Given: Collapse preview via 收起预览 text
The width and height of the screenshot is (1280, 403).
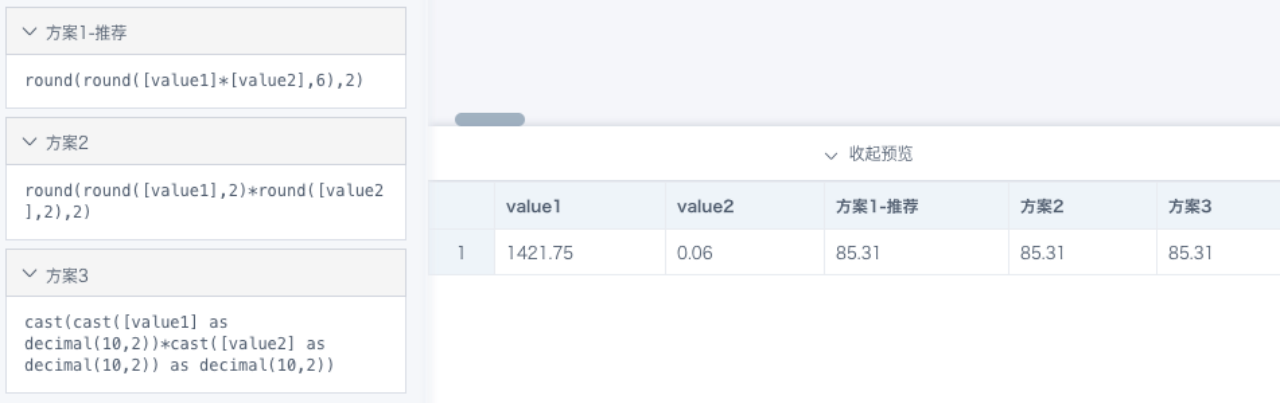Looking at the screenshot, I should point(881,155).
